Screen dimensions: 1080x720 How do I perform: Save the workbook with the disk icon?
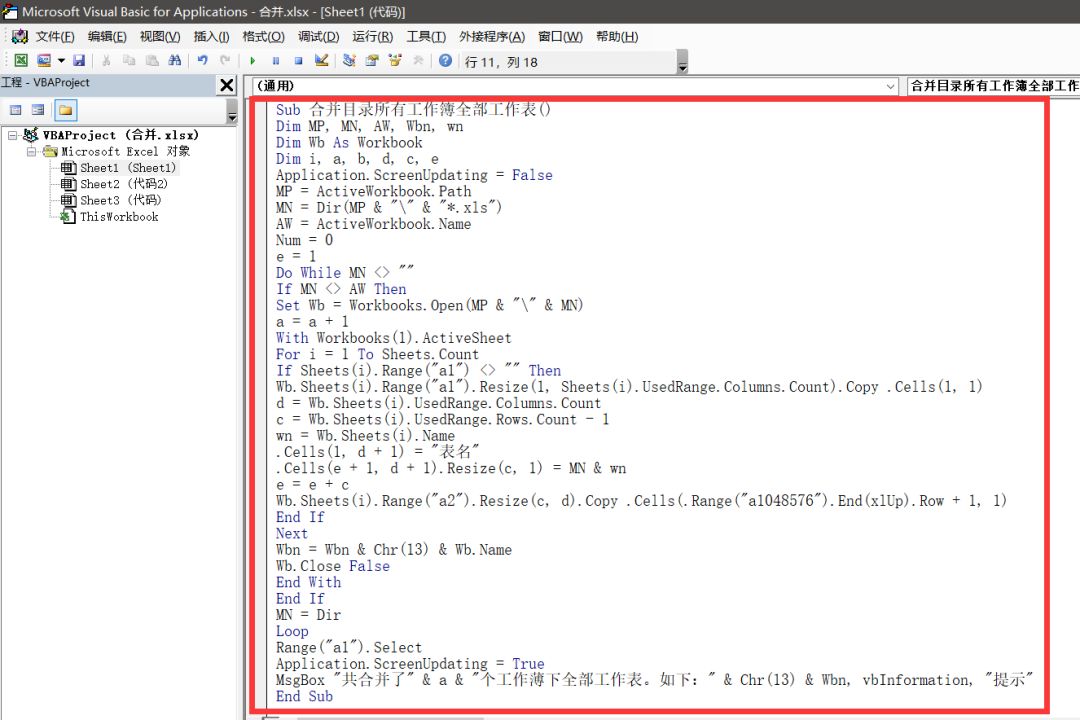coord(79,61)
